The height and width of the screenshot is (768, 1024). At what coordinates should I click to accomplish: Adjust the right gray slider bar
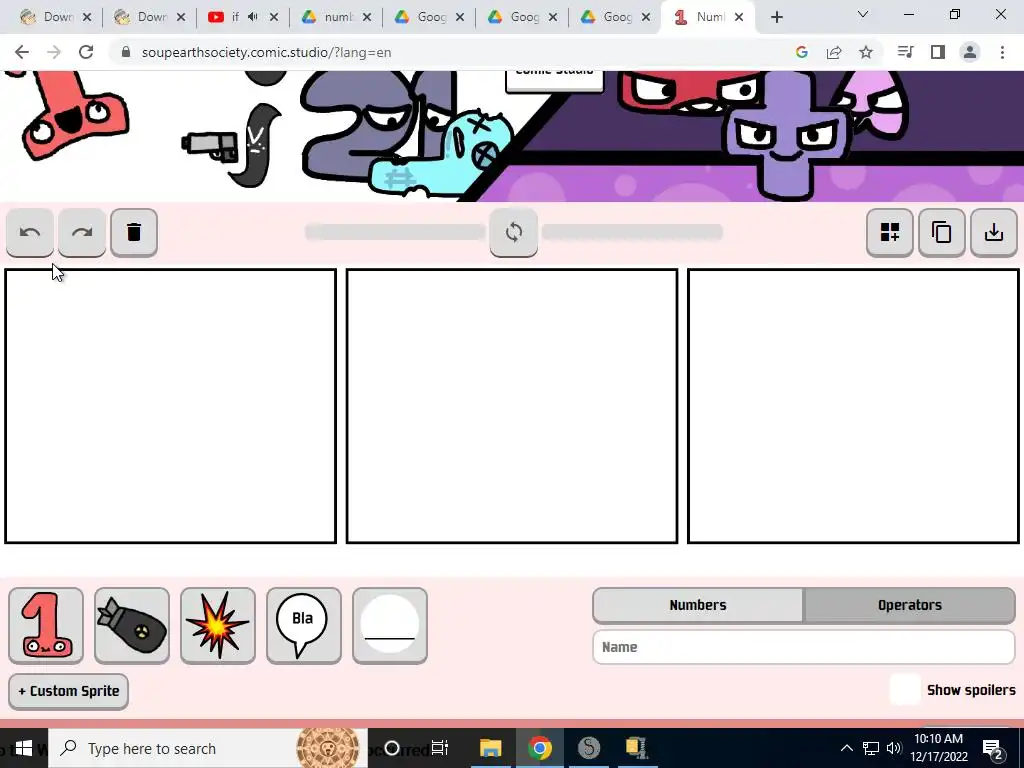point(632,232)
